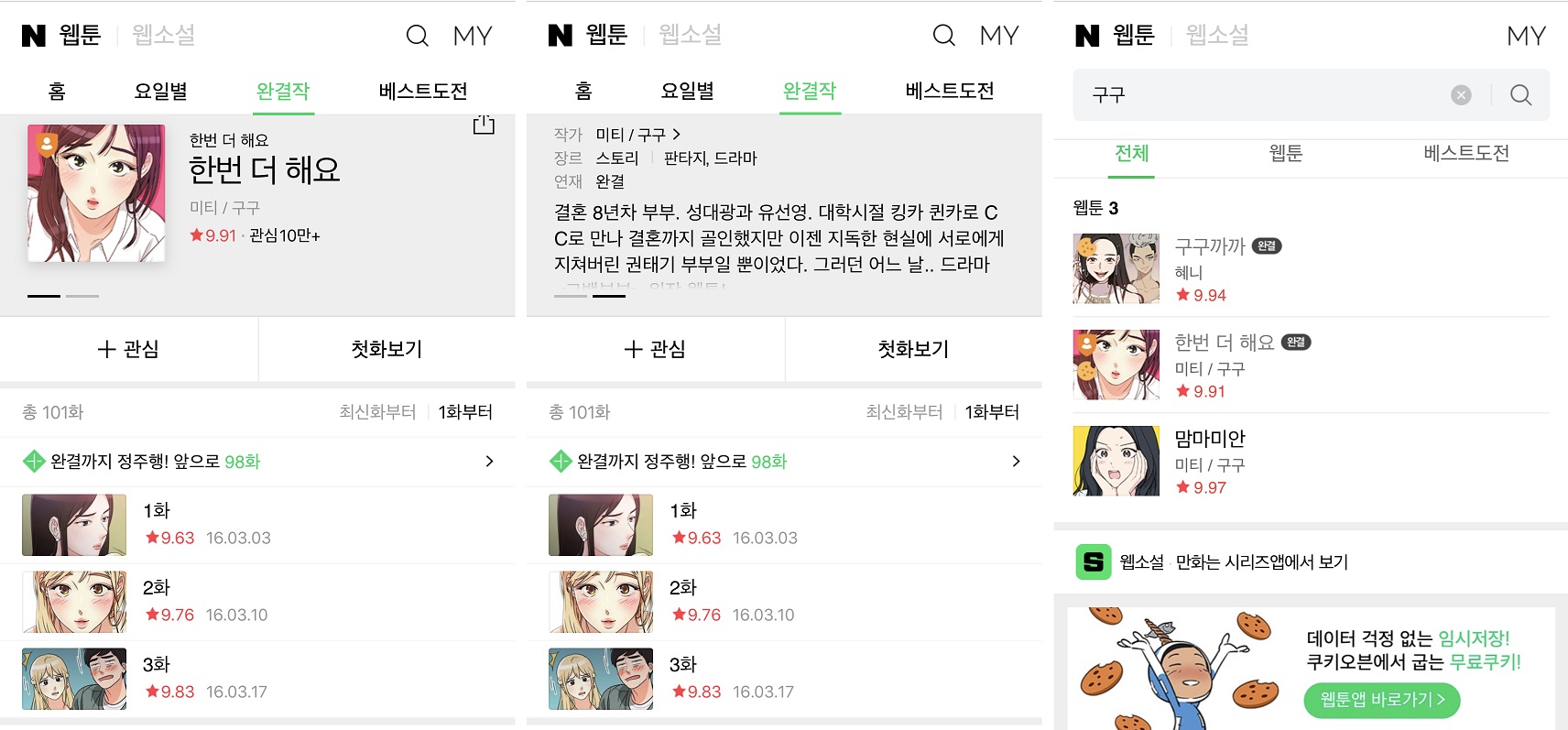Tap the share icon on 한번 더 해요
This screenshot has width=1568, height=730.
pyautogui.click(x=484, y=125)
